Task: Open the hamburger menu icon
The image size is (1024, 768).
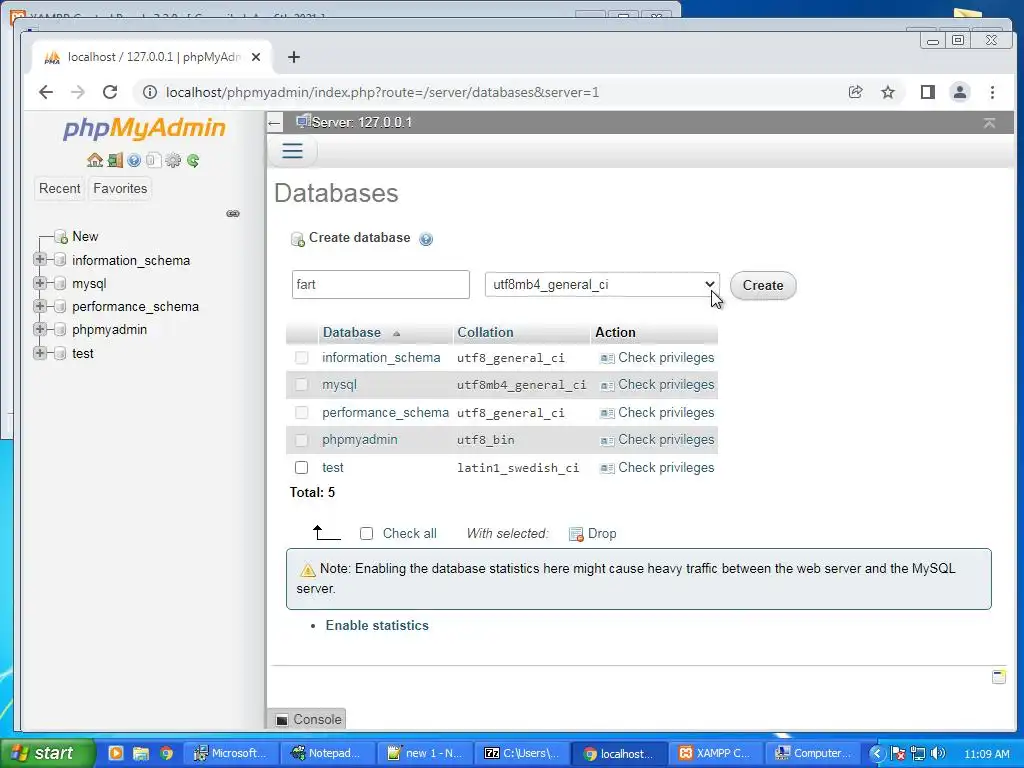Action: click(x=292, y=151)
